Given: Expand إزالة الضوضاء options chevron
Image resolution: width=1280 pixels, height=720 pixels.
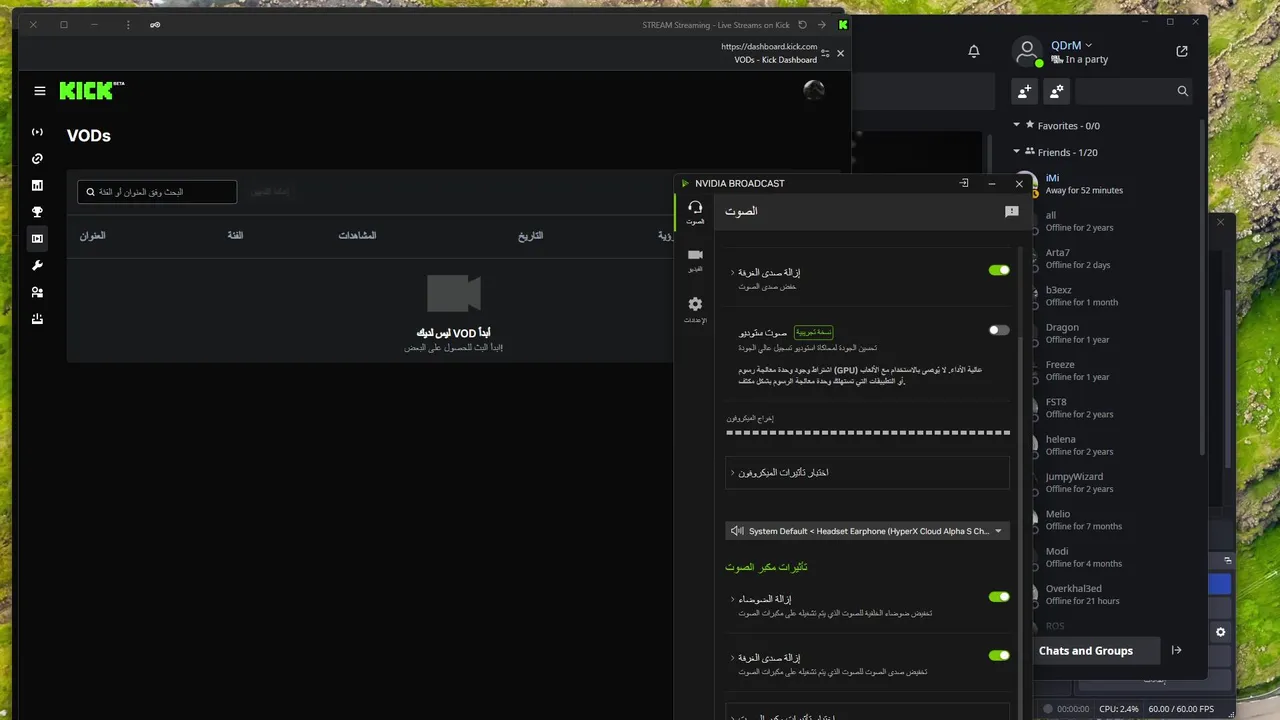Looking at the screenshot, I should 732,599.
